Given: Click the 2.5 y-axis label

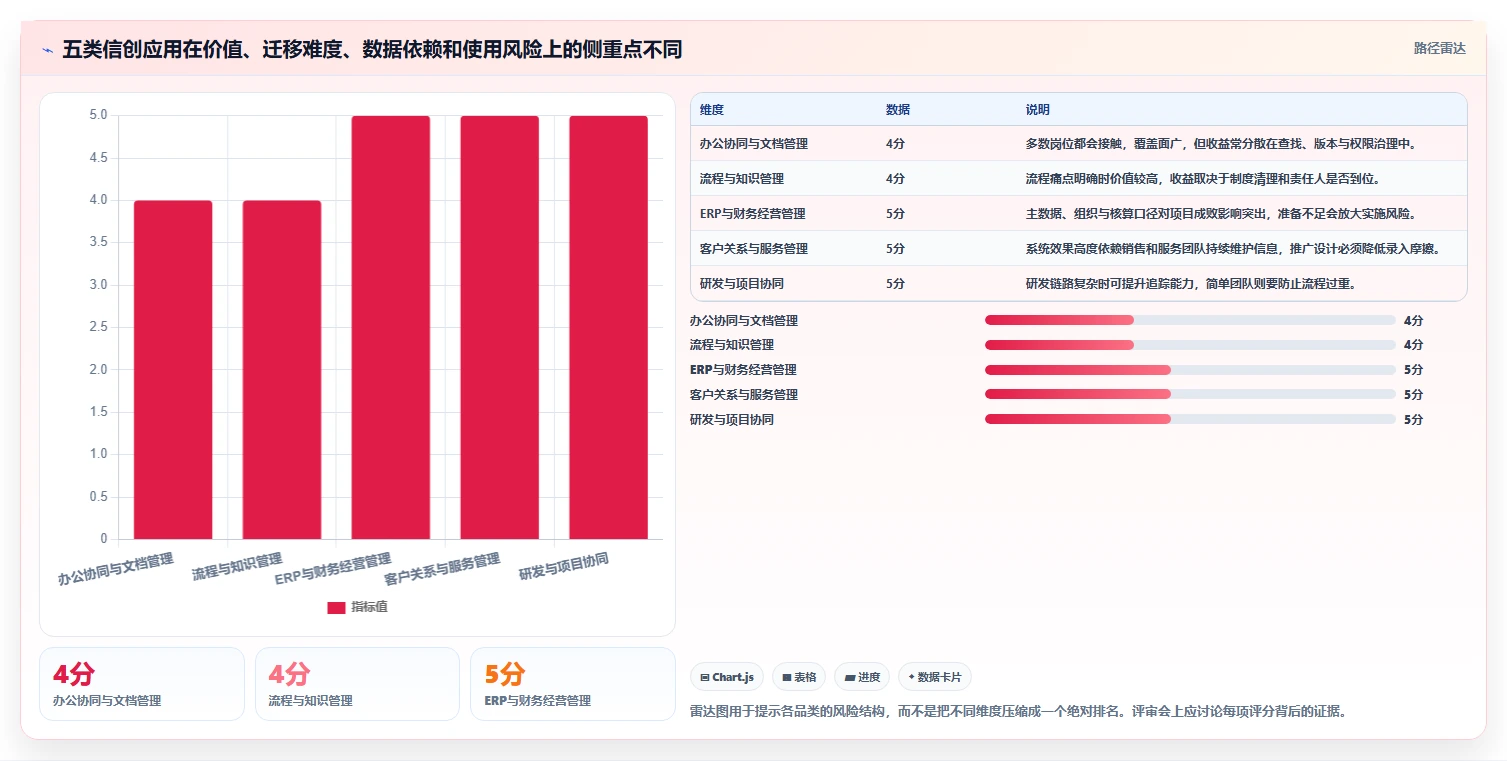Looking at the screenshot, I should [98, 327].
